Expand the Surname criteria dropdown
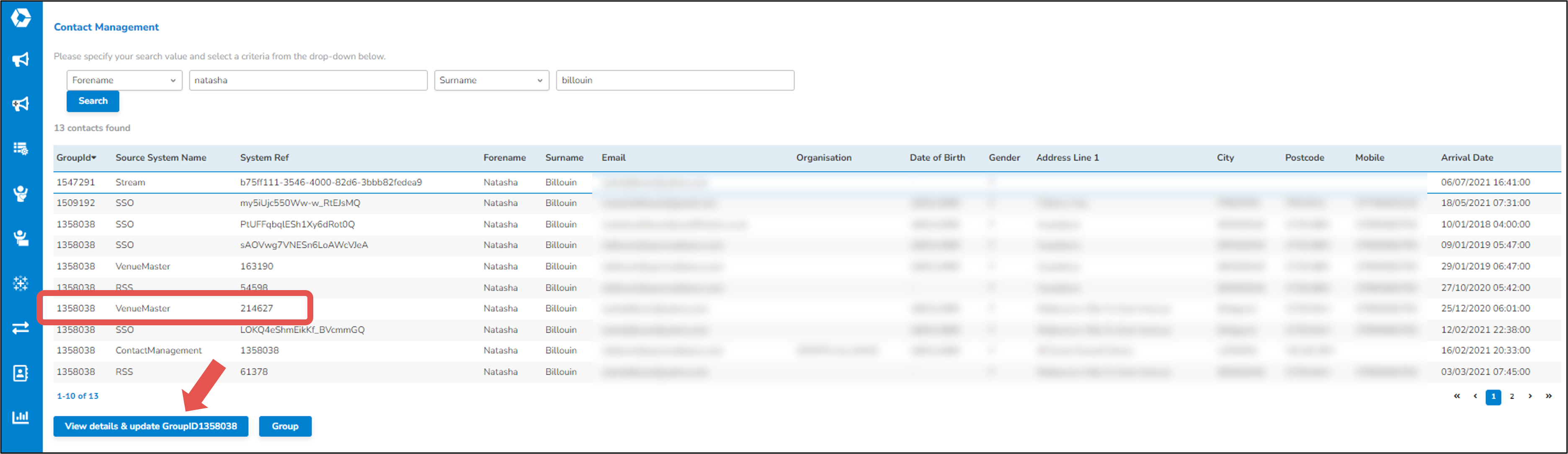The image size is (1568, 454). [x=492, y=80]
